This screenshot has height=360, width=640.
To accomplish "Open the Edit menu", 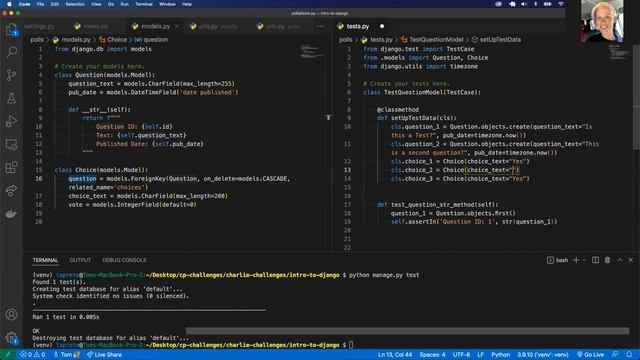I will point(55,4).
